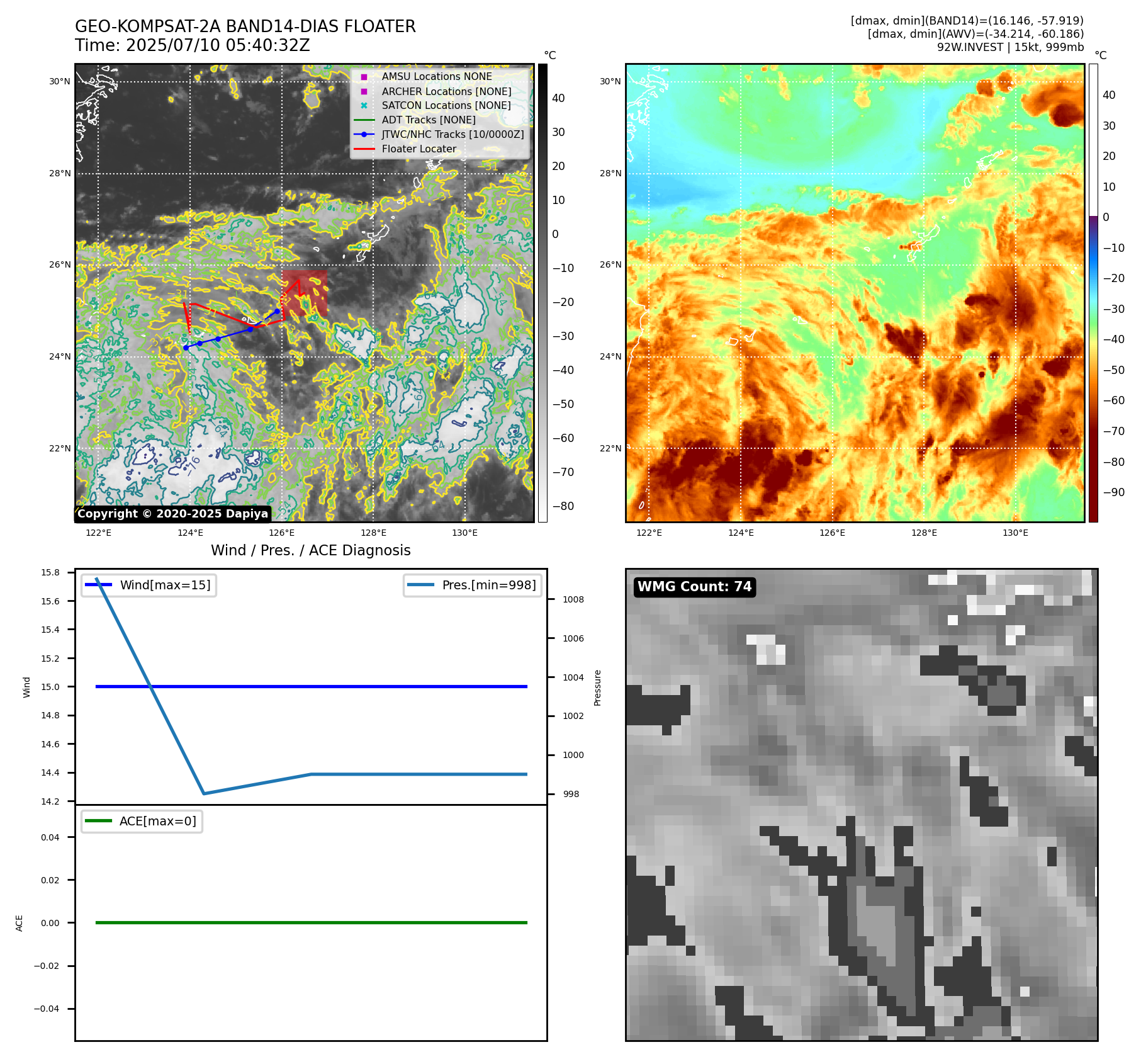Click the red shaded floater box on map

click(305, 293)
